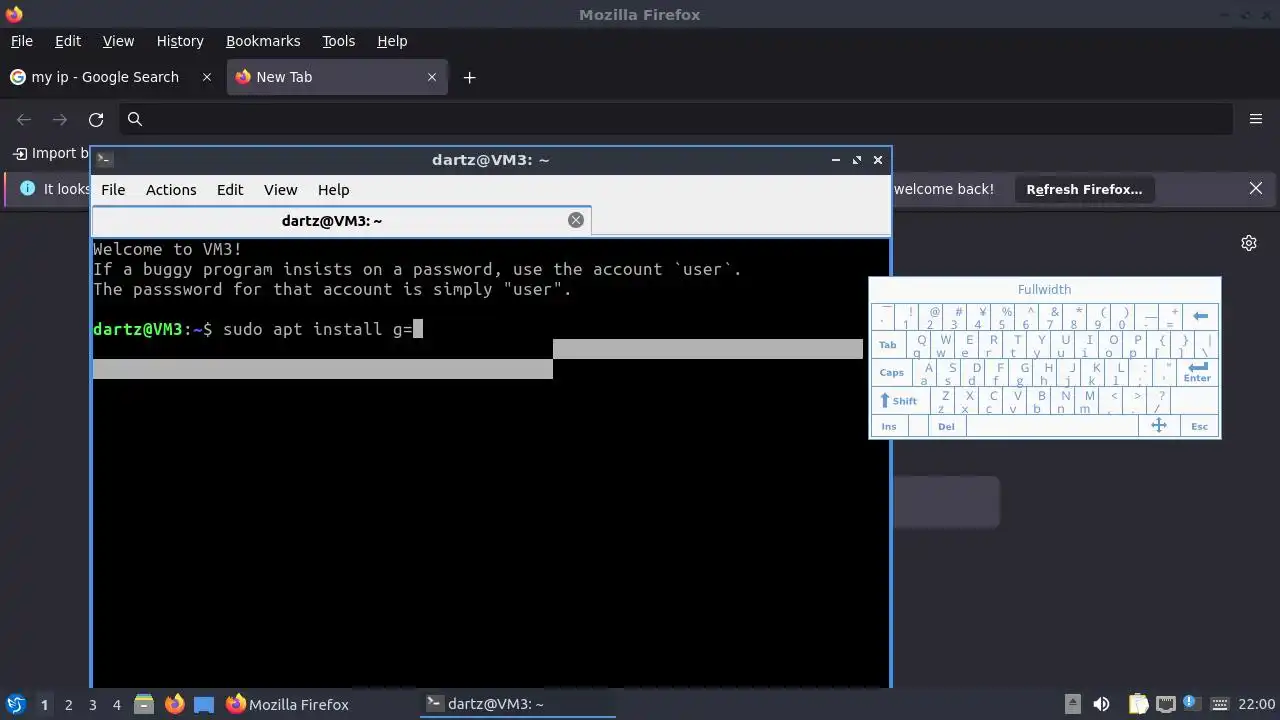
Task: Reload the page in Firefox toolbar
Action: tap(96, 119)
